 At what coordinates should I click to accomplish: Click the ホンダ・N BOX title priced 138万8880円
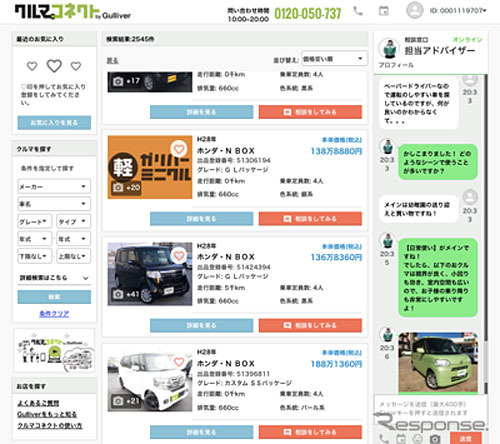pos(226,151)
